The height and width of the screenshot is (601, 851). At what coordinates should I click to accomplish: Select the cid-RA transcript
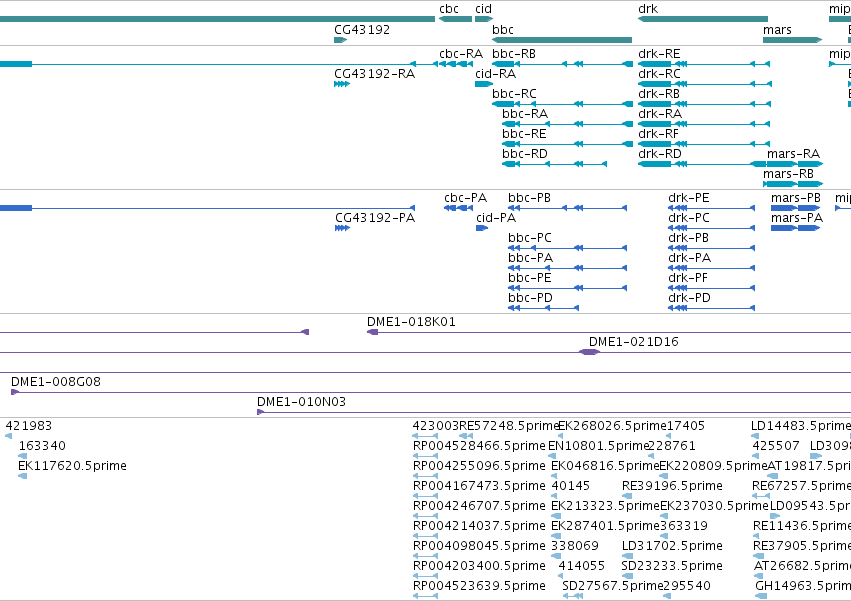coord(484,84)
